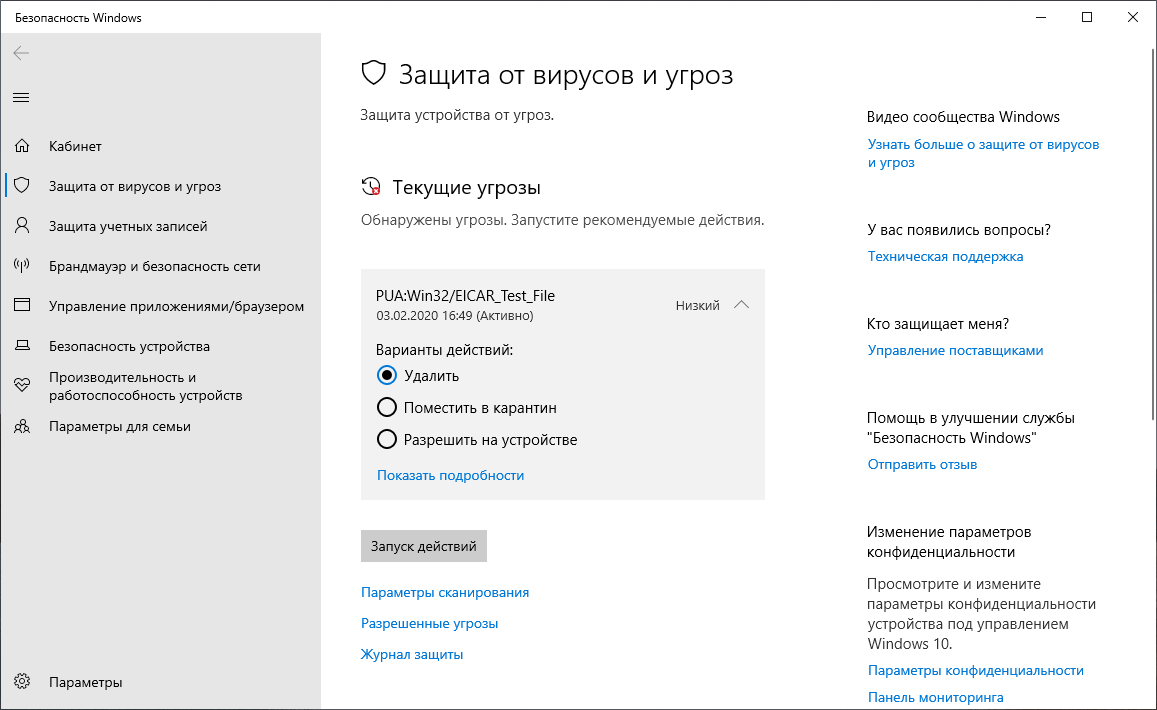The image size is (1157, 710).
Task: Open the hamburger navigation menu icon
Action: [x=20, y=97]
